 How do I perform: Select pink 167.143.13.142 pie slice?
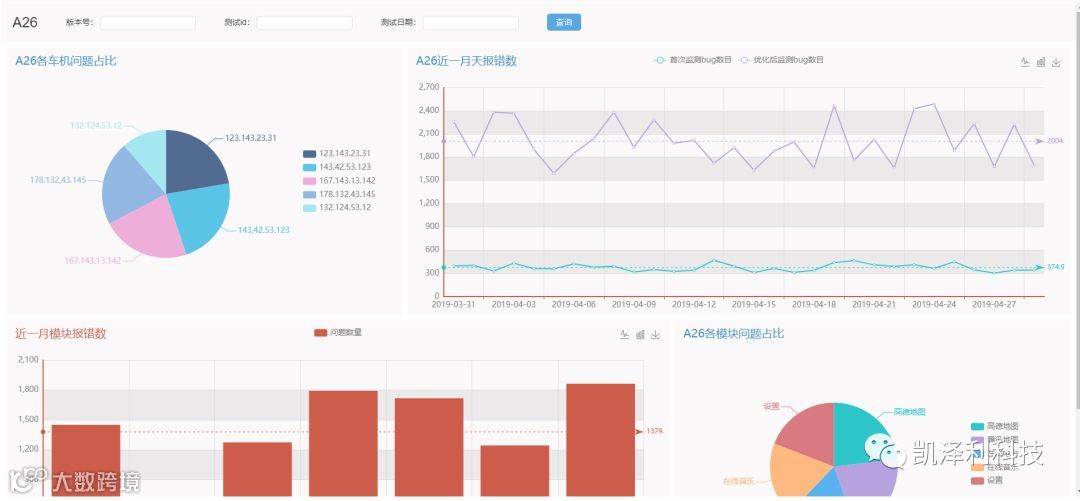click(x=152, y=227)
